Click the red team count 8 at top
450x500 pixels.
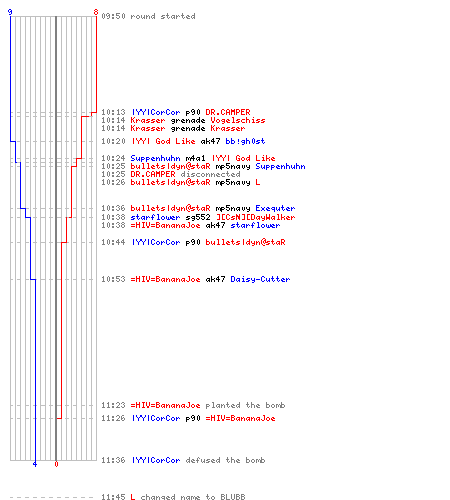tap(96, 13)
